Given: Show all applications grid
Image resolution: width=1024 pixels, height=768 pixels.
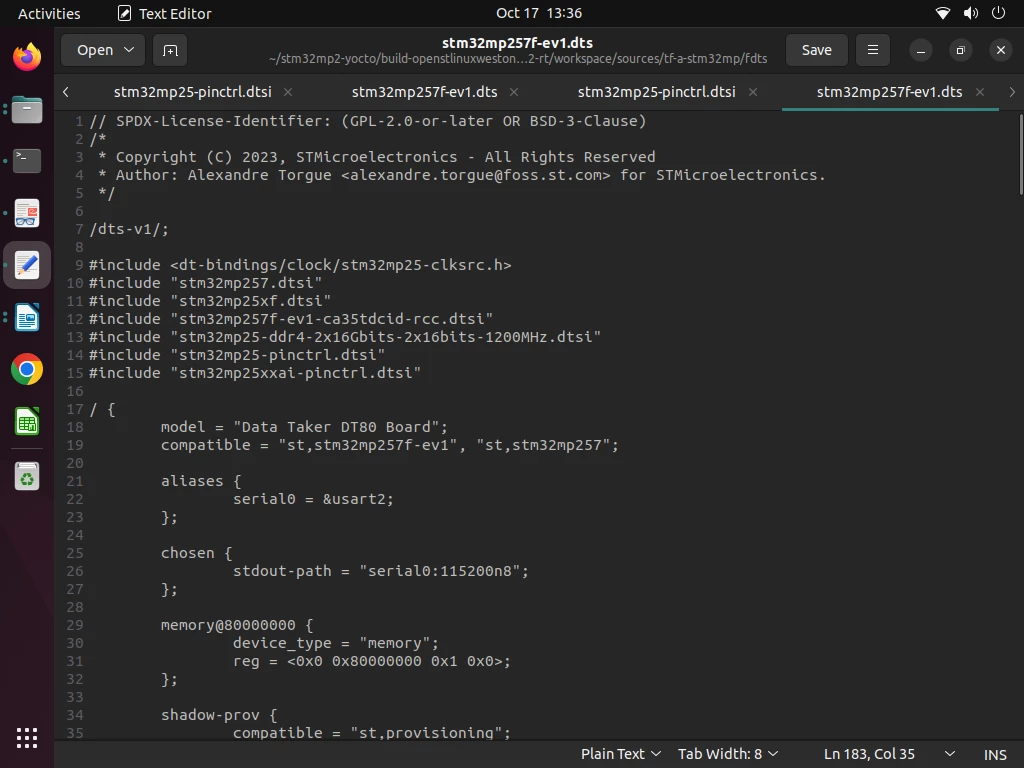Looking at the screenshot, I should pos(27,738).
